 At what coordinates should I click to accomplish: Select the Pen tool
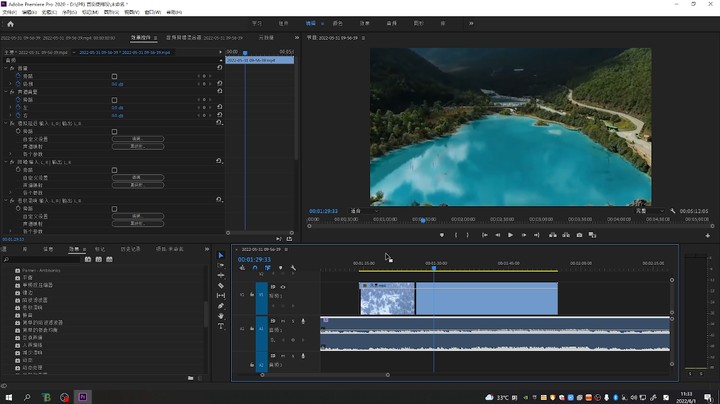221,306
